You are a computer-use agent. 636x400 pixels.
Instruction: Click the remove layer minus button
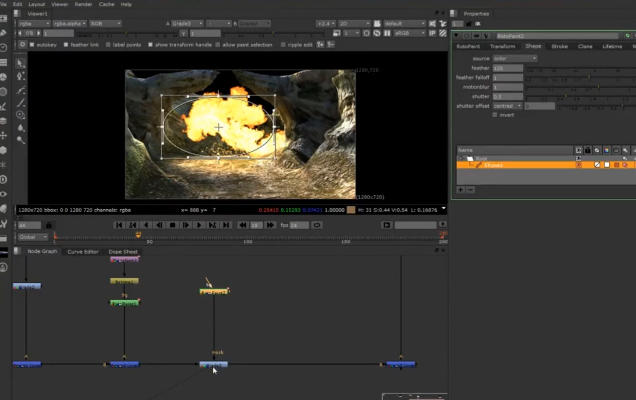coord(471,188)
